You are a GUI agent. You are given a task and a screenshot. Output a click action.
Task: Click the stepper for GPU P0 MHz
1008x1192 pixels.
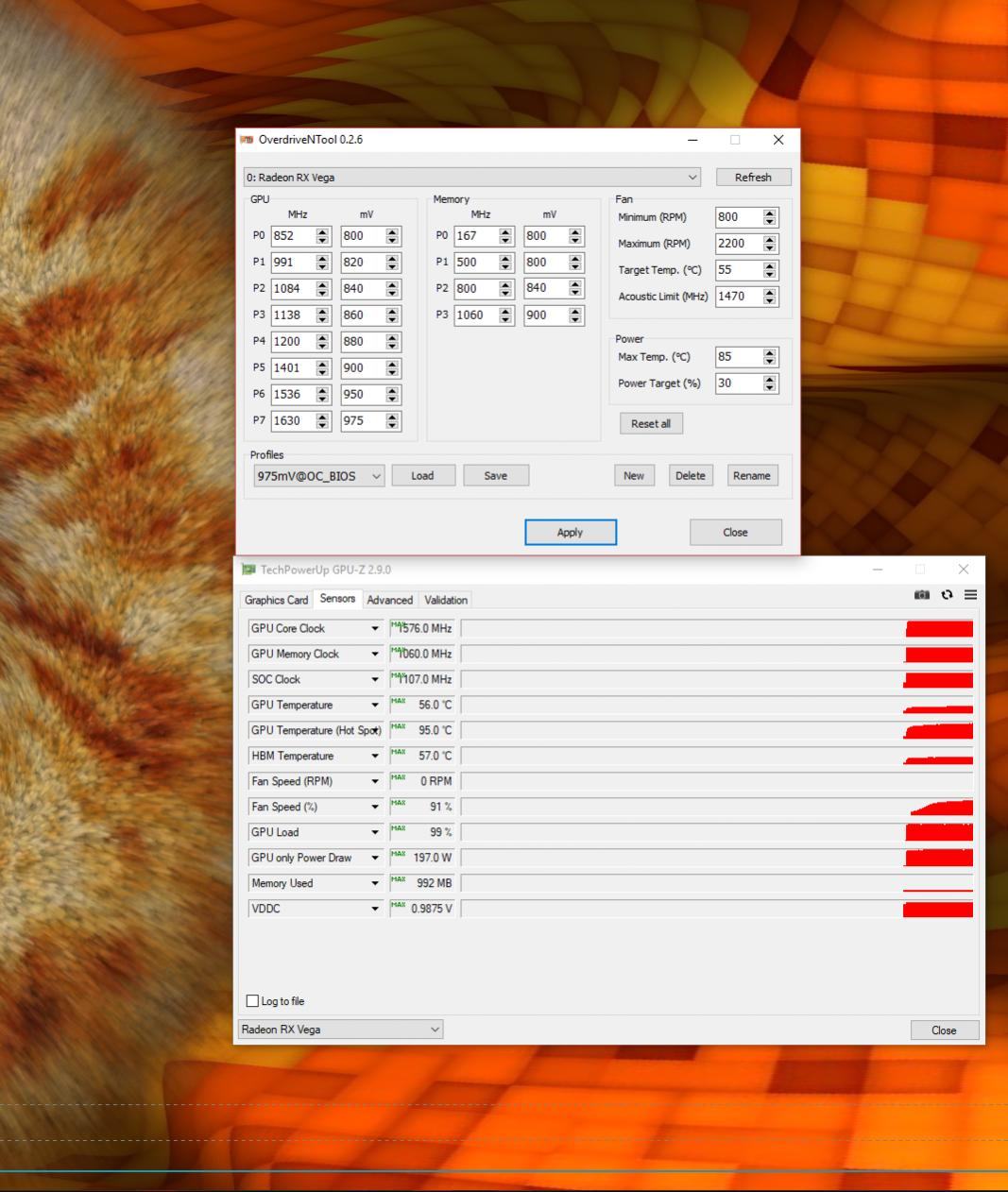(323, 236)
